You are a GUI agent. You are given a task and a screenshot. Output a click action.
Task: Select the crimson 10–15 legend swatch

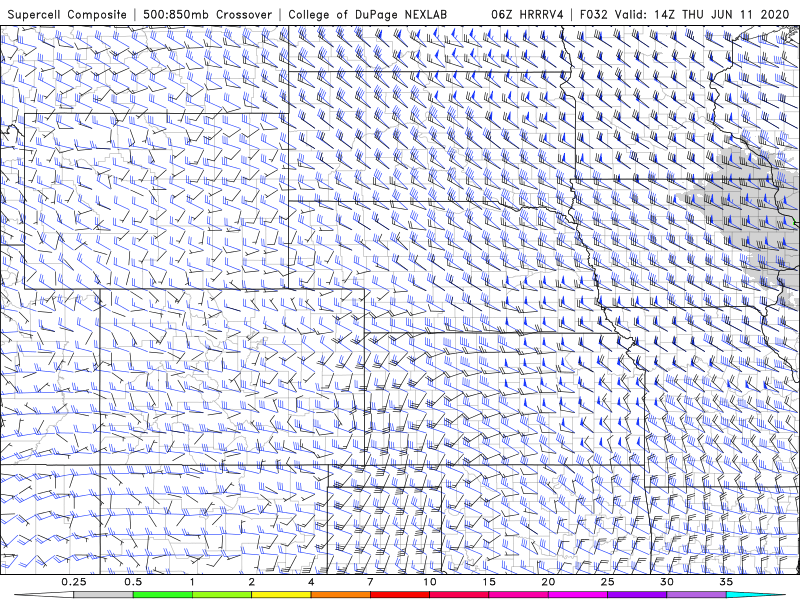459,595
